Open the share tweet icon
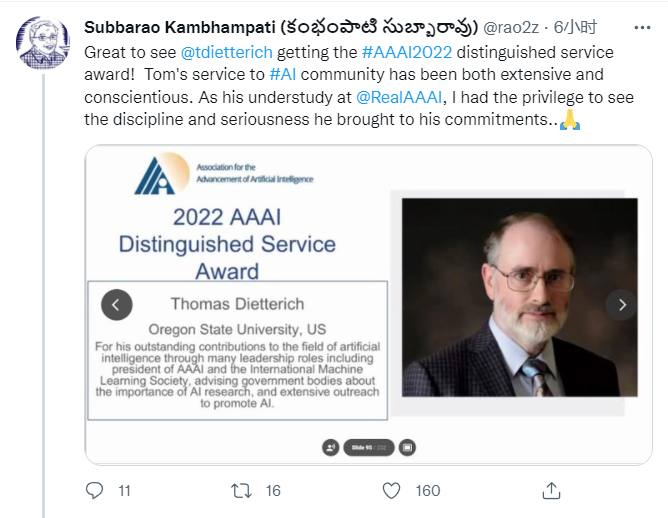This screenshot has height=518, width=668. click(x=551, y=490)
